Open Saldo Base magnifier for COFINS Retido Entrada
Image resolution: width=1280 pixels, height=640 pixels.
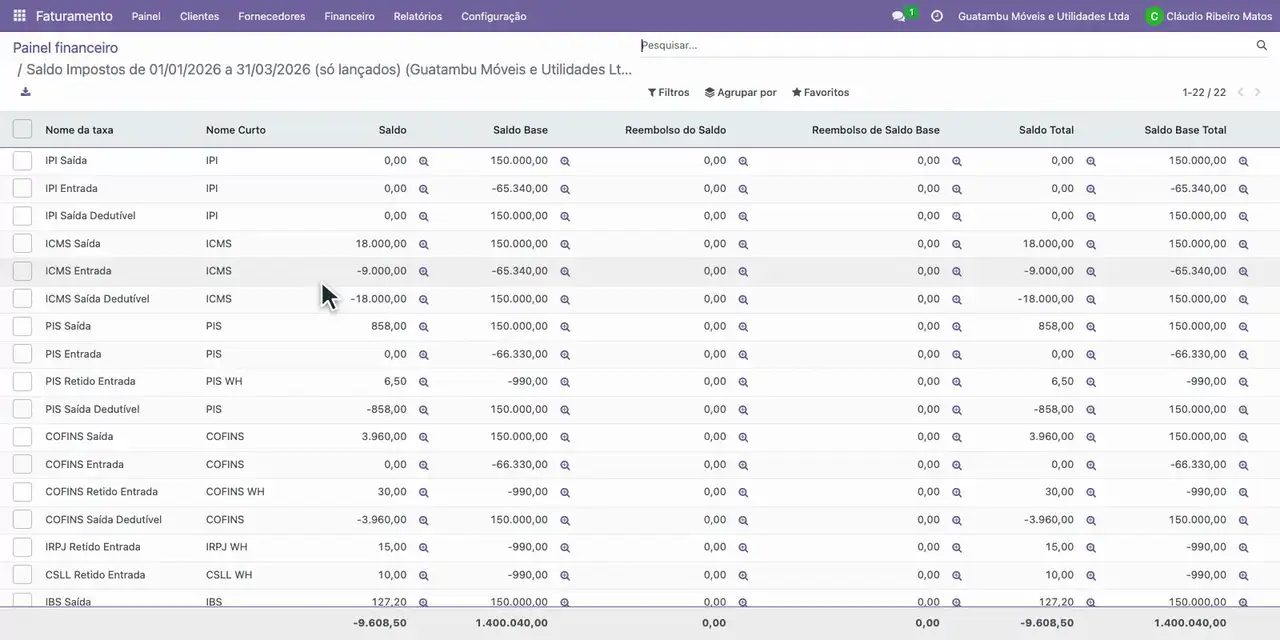(x=565, y=493)
